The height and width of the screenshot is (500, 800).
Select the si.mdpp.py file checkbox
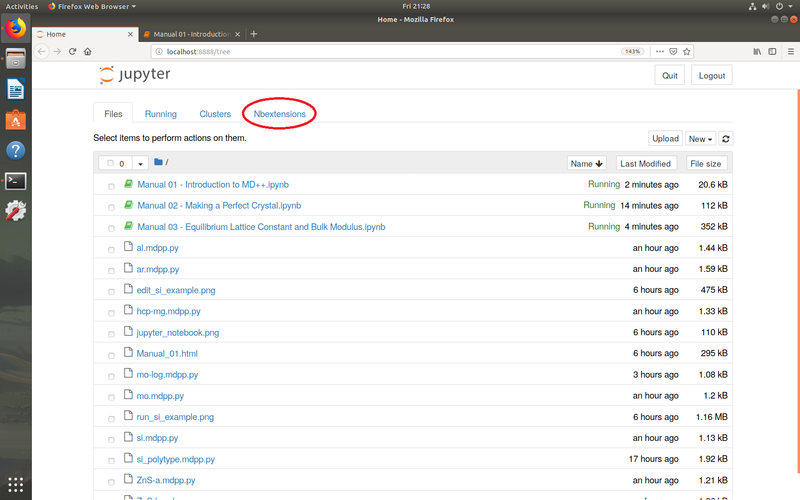pos(111,439)
